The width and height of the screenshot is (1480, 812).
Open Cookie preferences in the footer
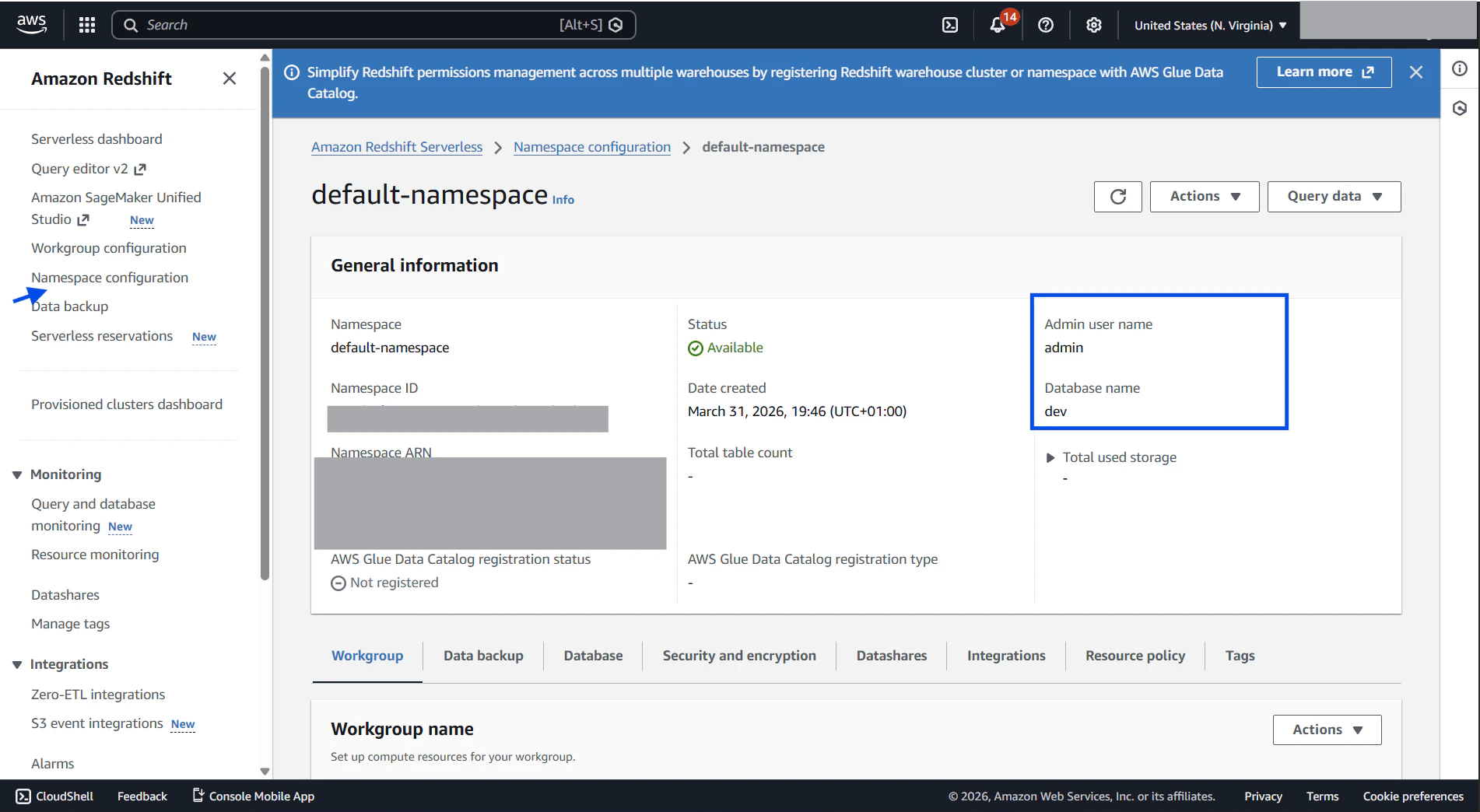click(x=1413, y=796)
